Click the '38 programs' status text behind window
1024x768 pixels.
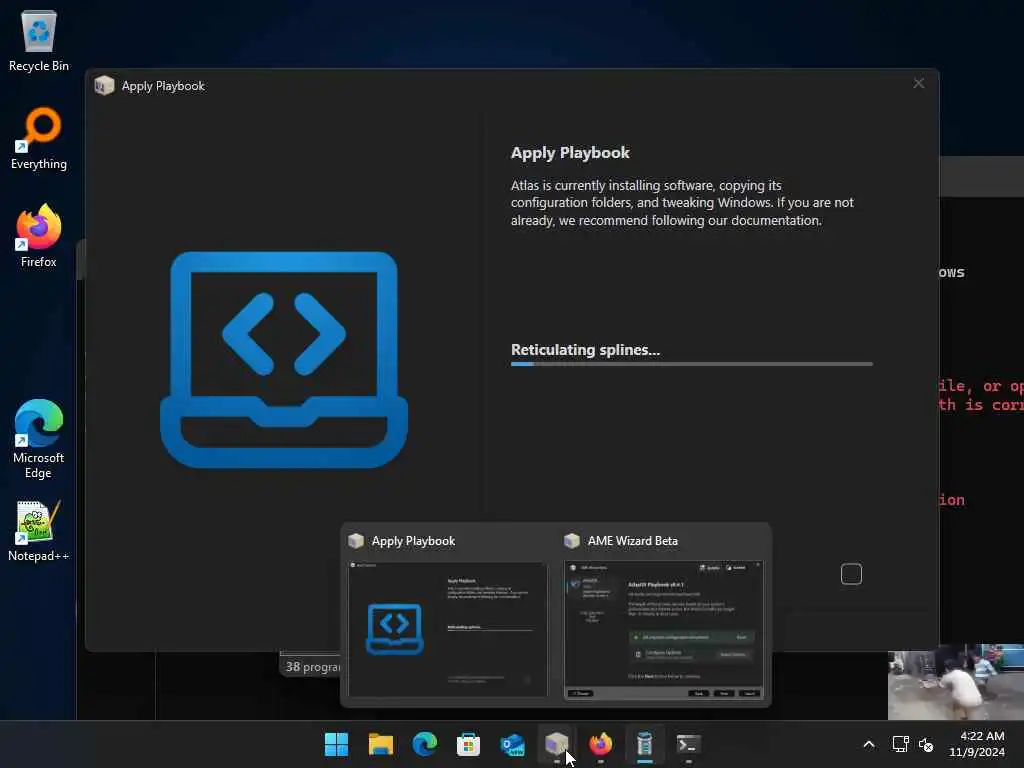[x=313, y=667]
